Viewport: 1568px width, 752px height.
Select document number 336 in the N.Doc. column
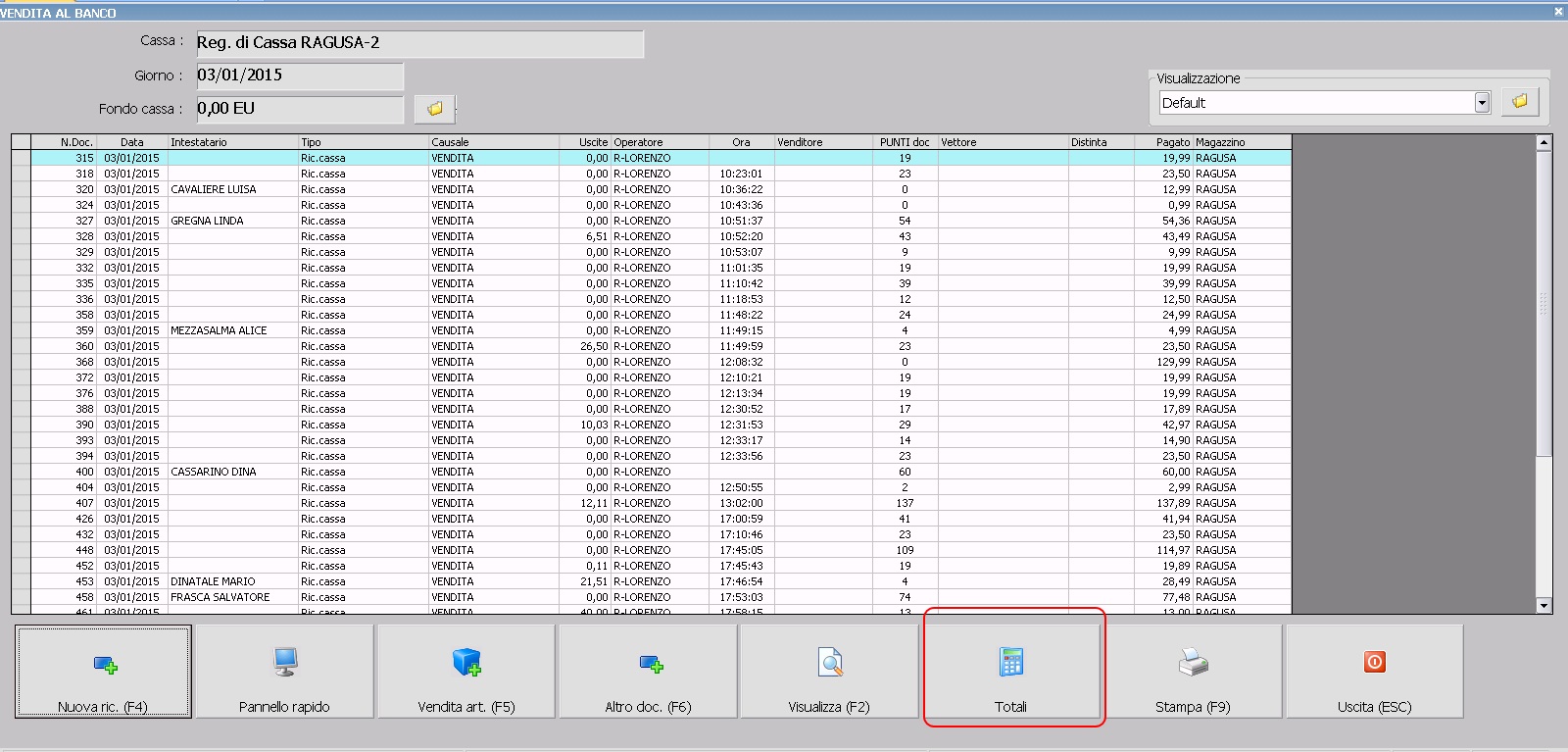point(85,299)
